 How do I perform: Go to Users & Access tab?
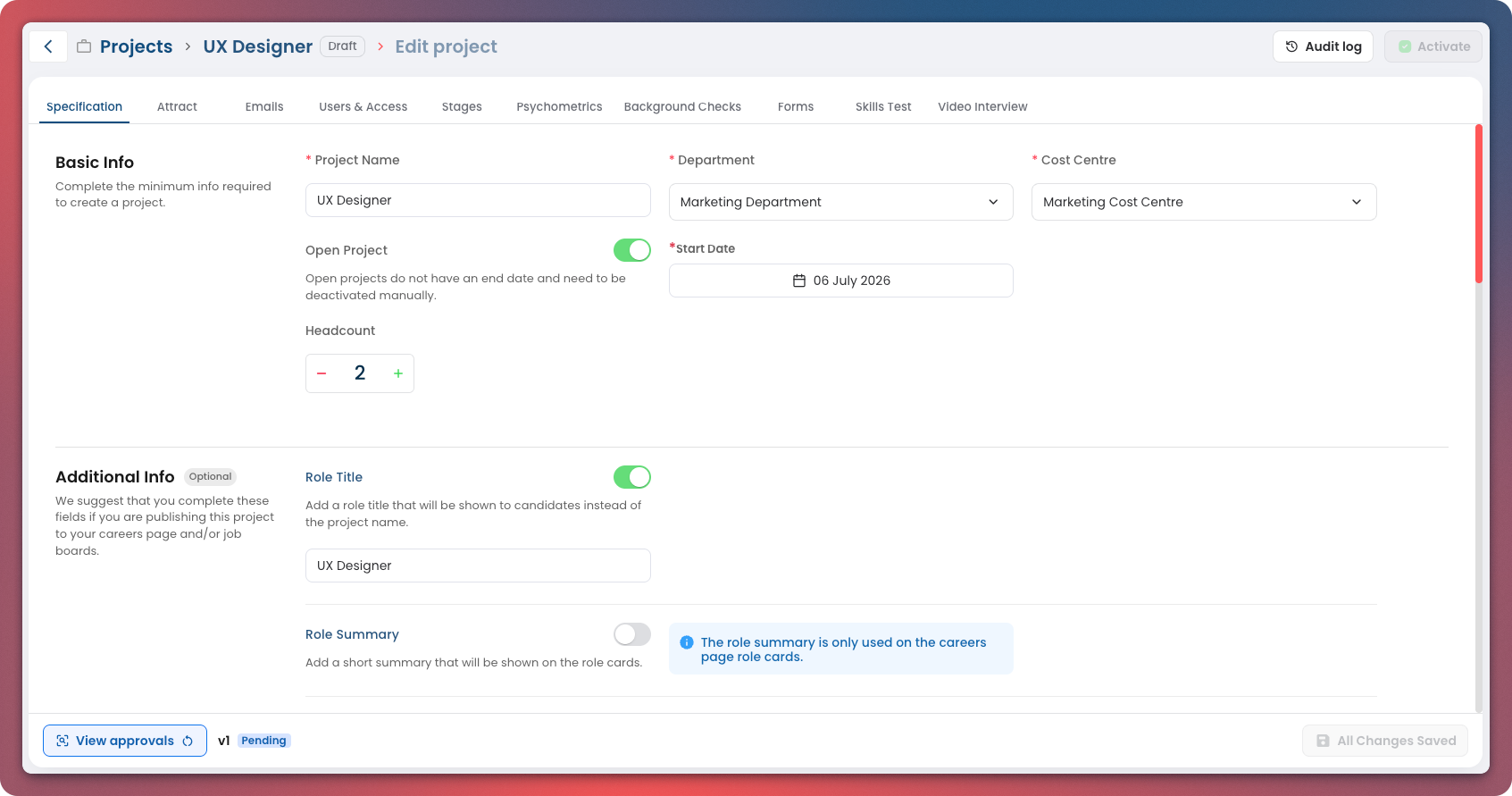click(363, 106)
